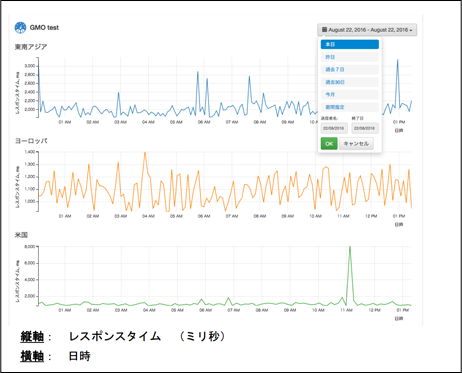Click the 8,000 peak in 米国 chart
This screenshot has height=373, width=462.
(x=350, y=247)
